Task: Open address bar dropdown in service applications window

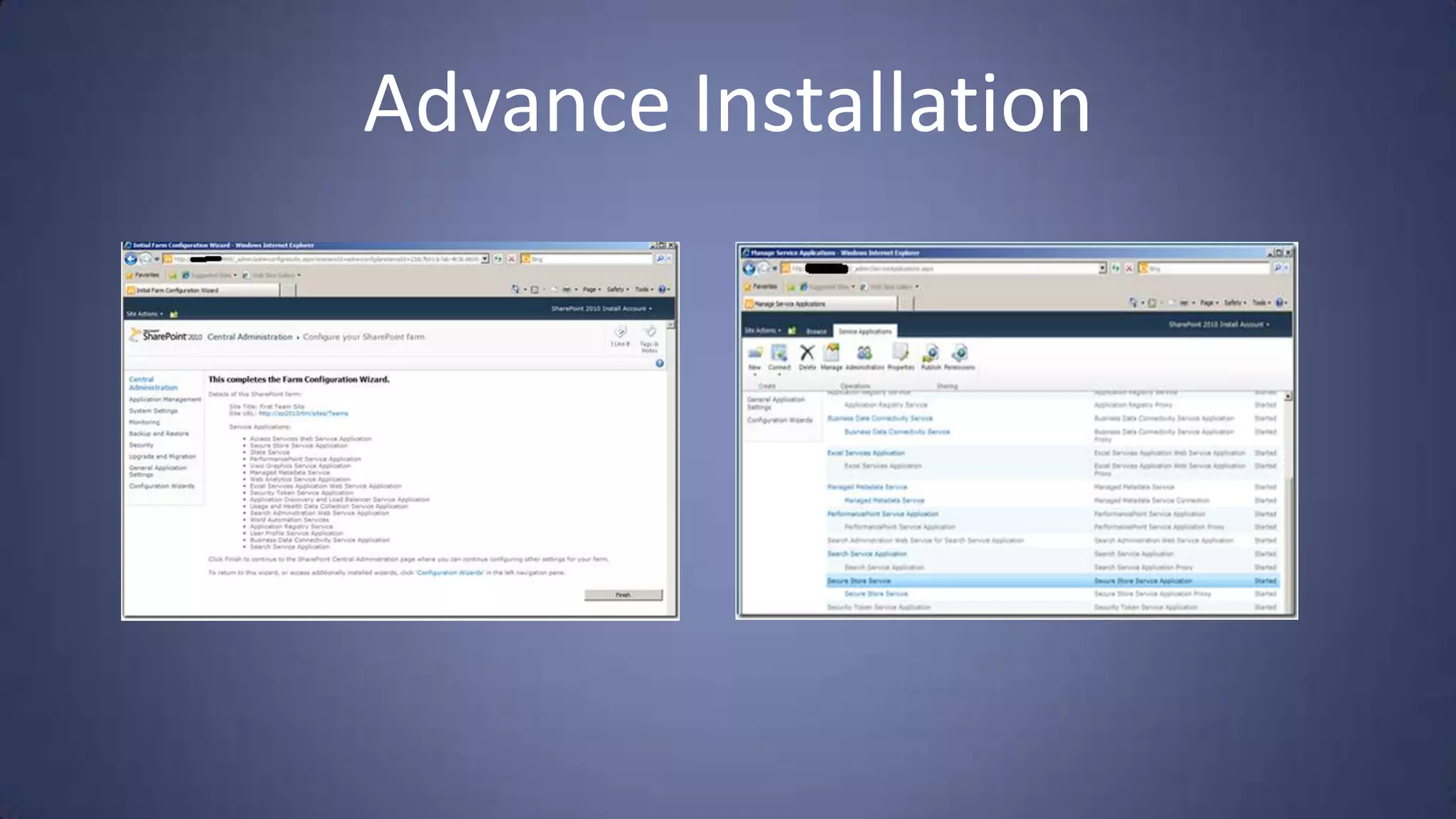Action: coord(1103,268)
